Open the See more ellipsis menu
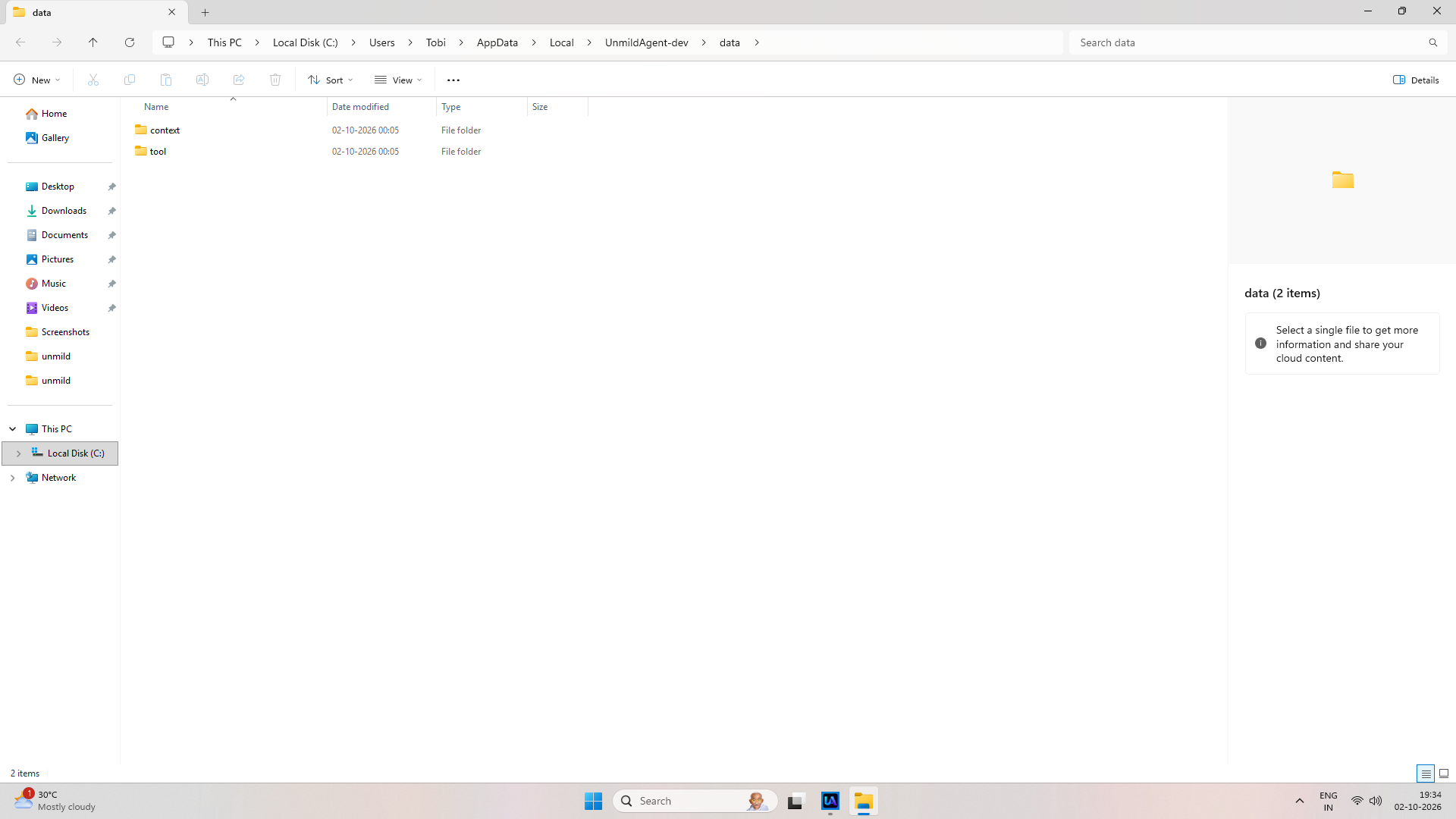 click(x=453, y=80)
